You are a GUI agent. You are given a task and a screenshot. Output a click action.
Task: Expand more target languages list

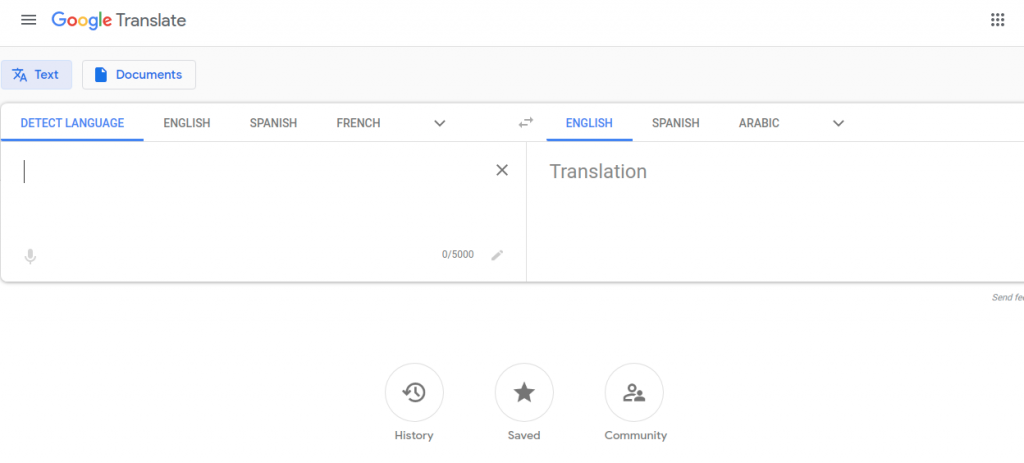(839, 123)
